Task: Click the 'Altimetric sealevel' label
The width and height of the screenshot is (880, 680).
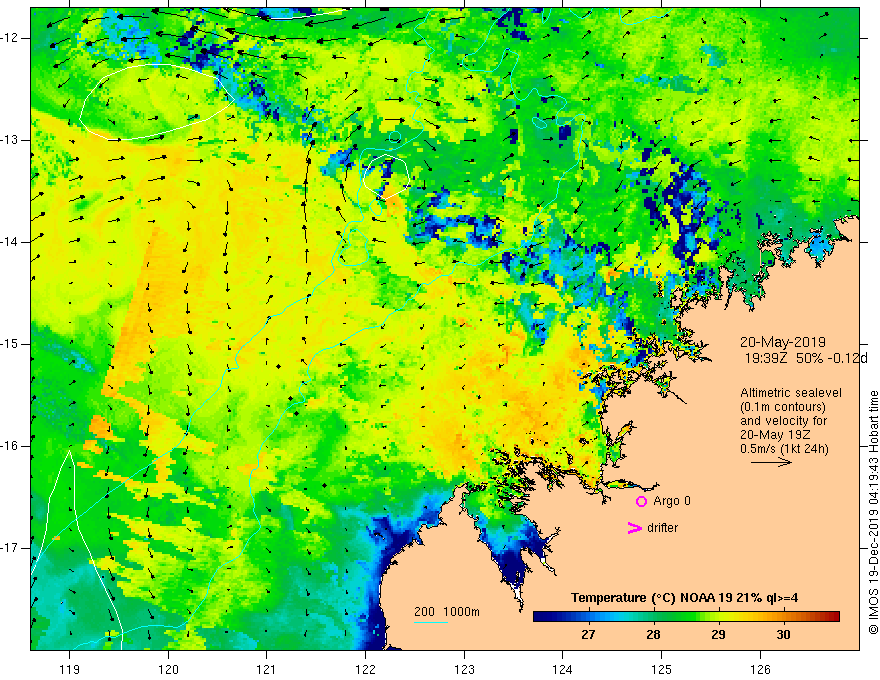Action: click(x=791, y=393)
